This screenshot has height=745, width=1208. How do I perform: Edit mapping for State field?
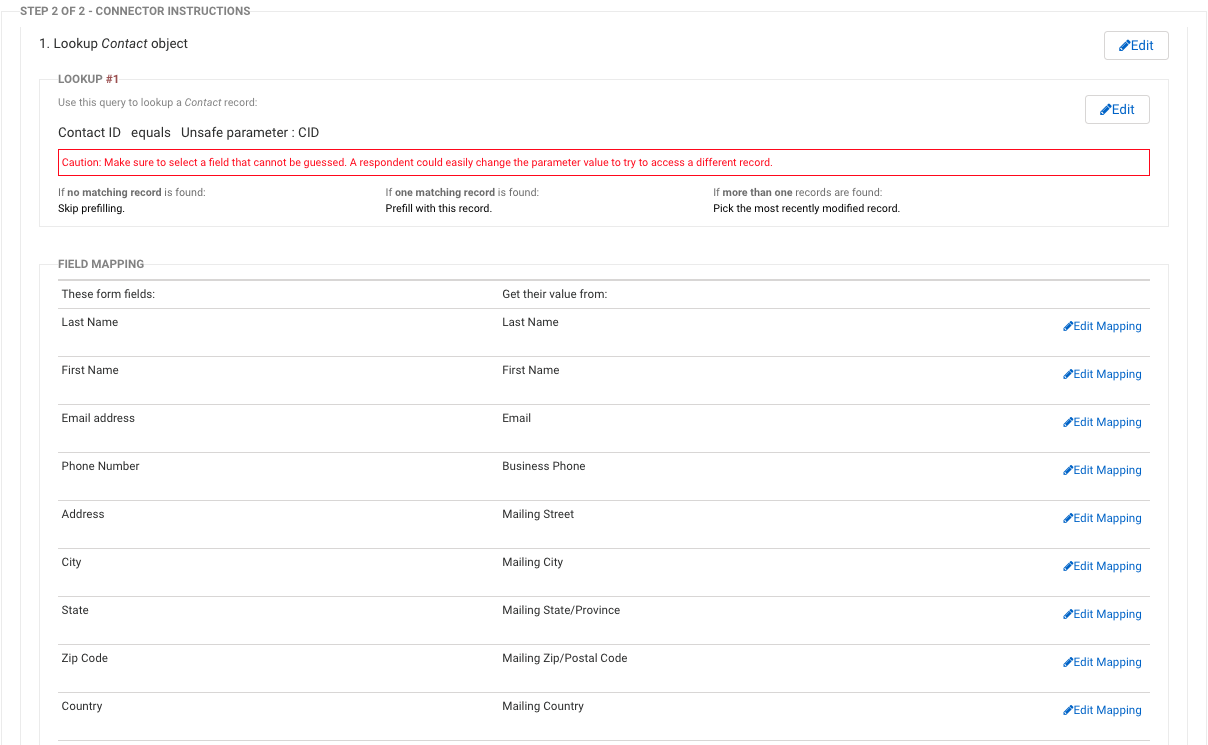(x=1102, y=614)
